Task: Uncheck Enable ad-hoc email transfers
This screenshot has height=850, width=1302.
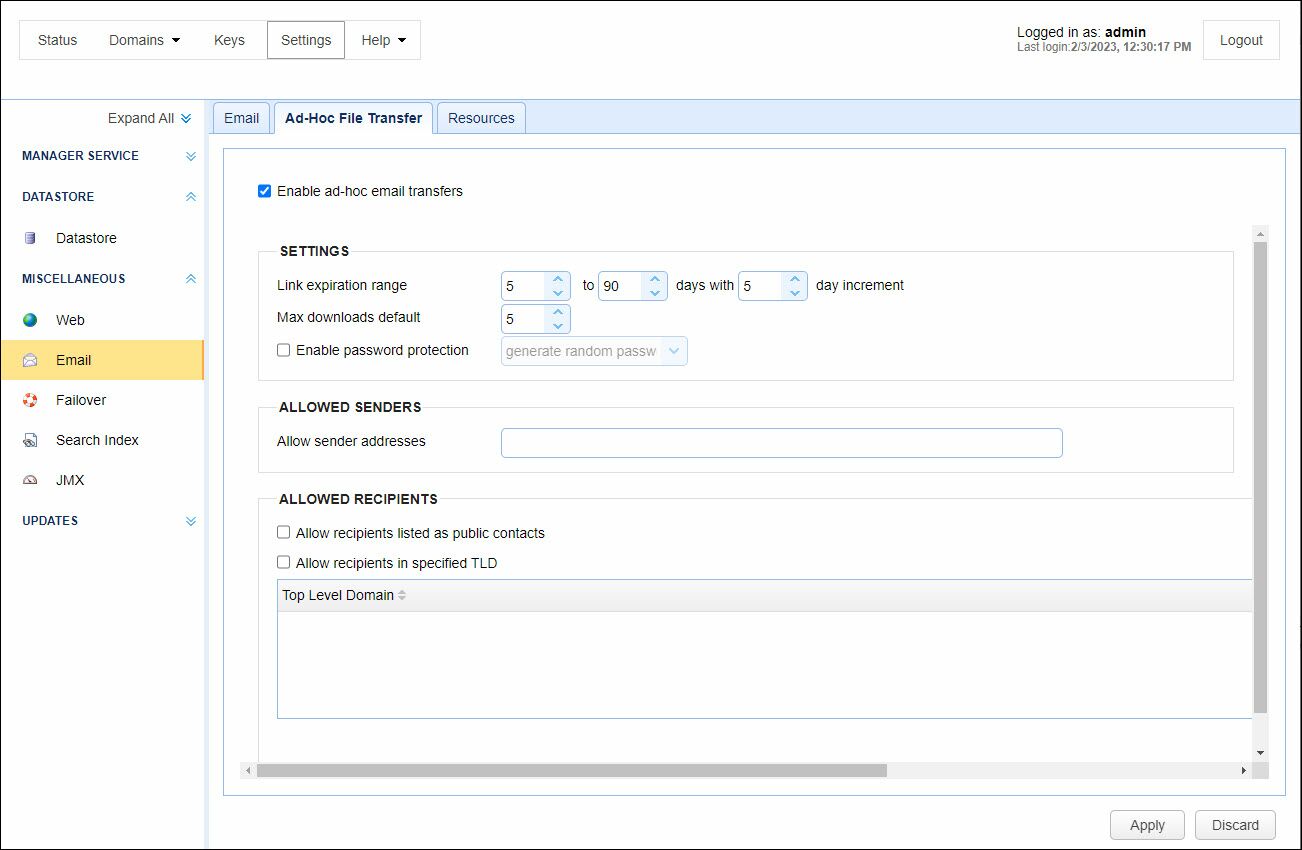Action: click(x=265, y=191)
